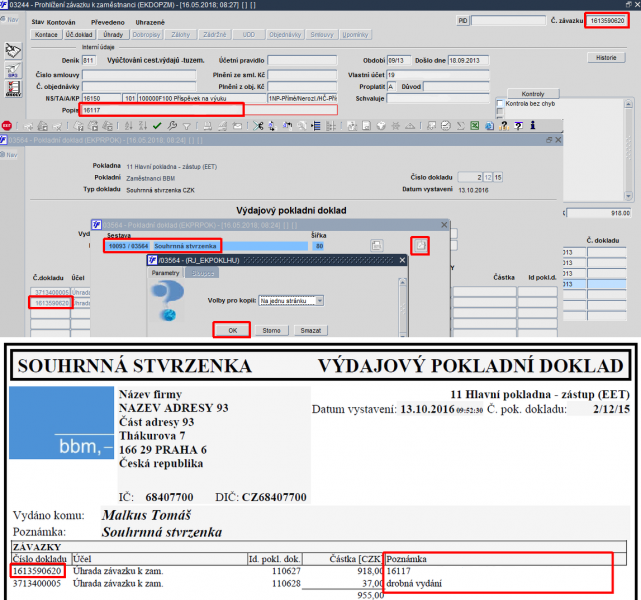This screenshot has height=600, width=641.
Task: Click the context help icon with underlined question mark
Action: [x=519, y=126]
